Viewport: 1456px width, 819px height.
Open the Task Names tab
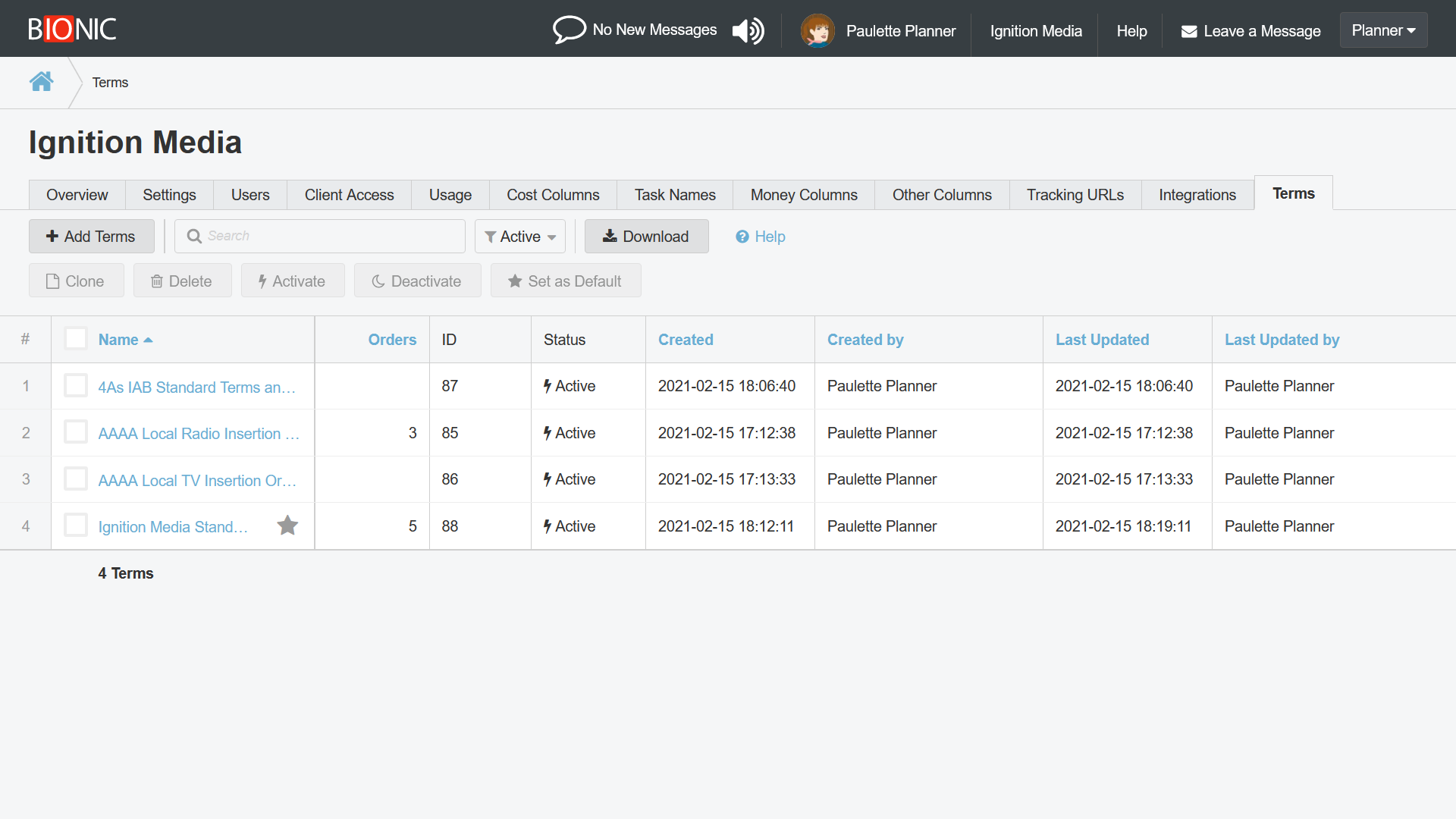pyautogui.click(x=675, y=195)
